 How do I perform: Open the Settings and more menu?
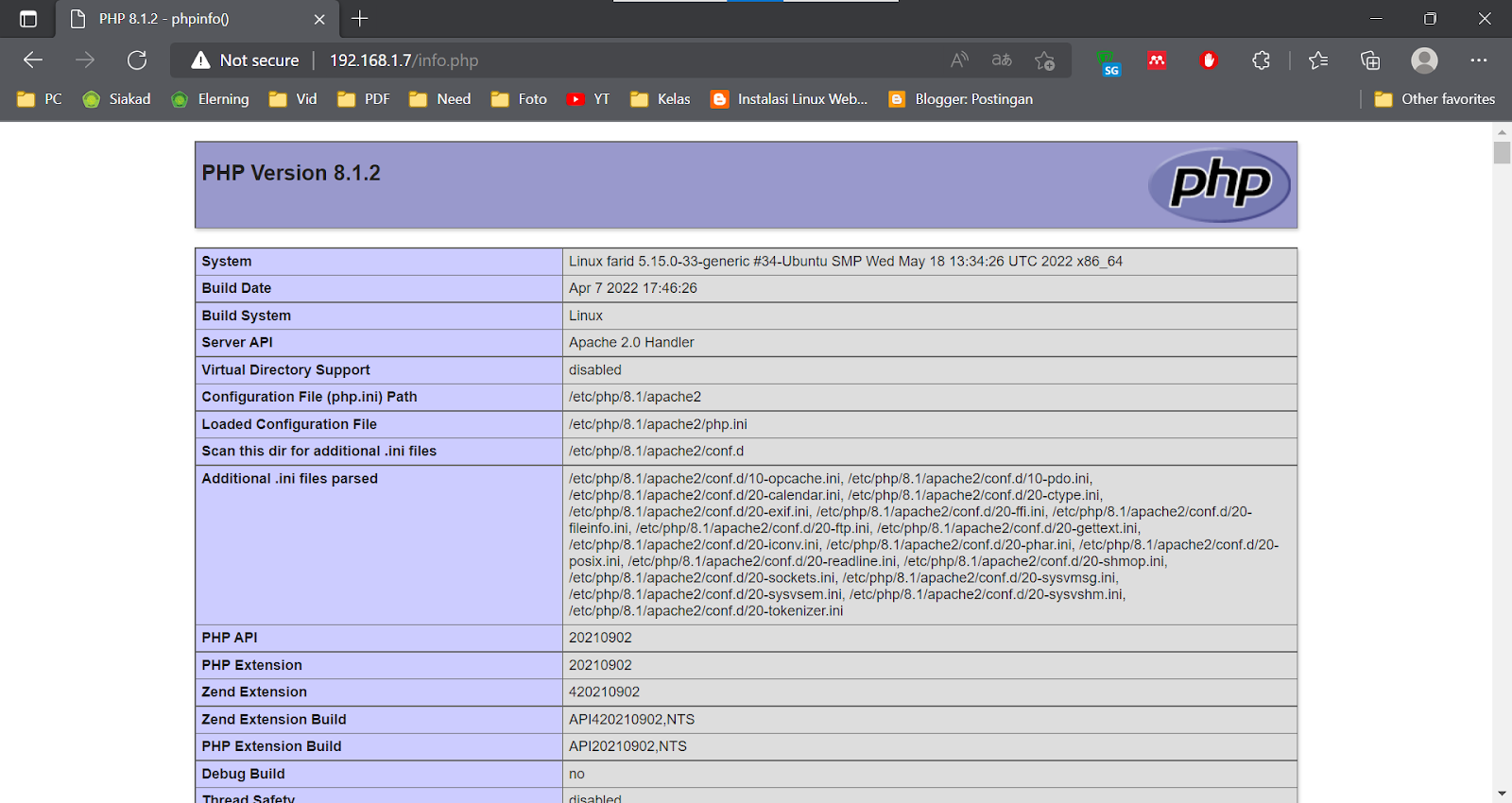(1479, 60)
